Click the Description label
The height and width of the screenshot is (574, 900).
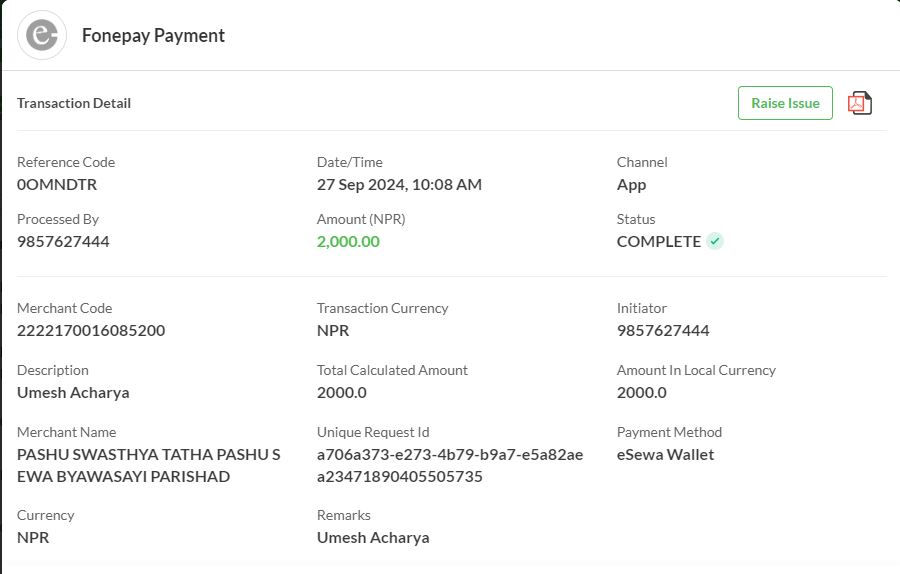pos(53,370)
